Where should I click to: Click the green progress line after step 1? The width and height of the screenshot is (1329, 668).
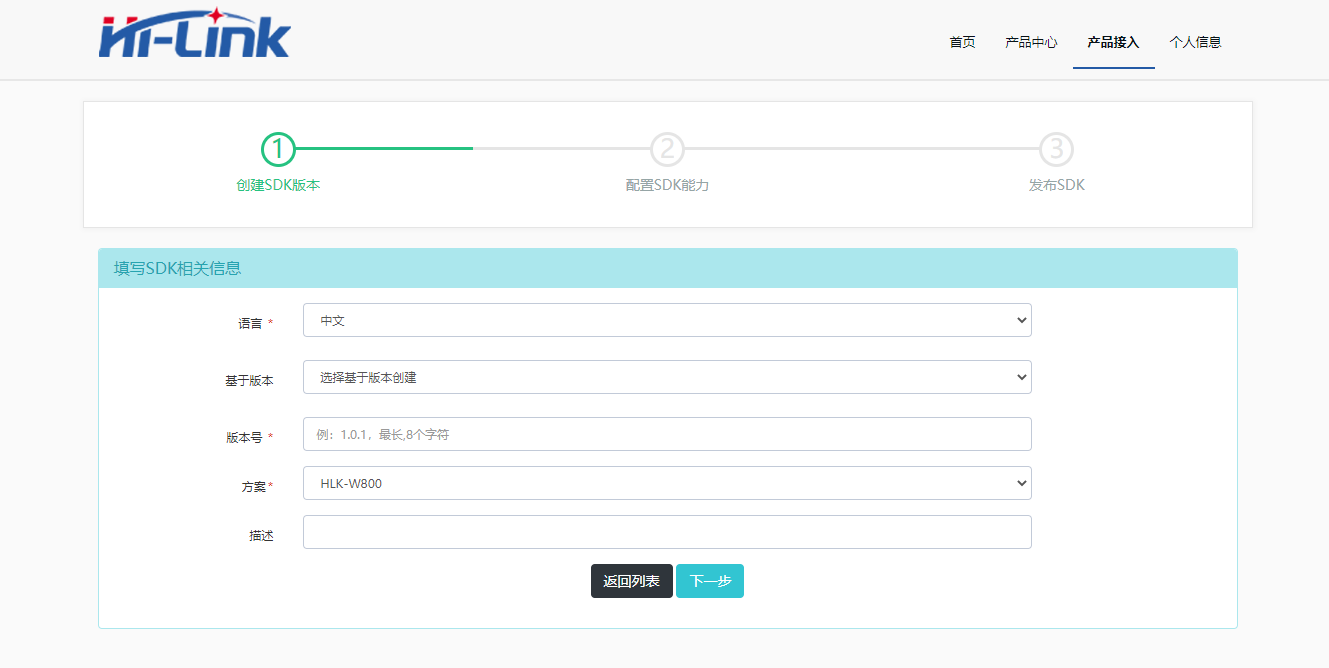[x=385, y=148]
